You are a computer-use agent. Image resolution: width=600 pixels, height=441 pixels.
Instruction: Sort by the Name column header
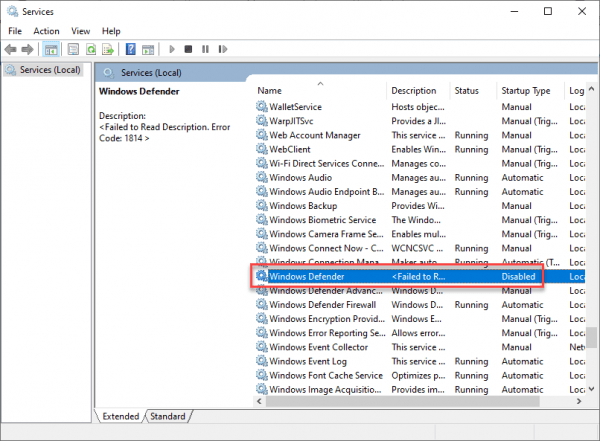pyautogui.click(x=269, y=91)
